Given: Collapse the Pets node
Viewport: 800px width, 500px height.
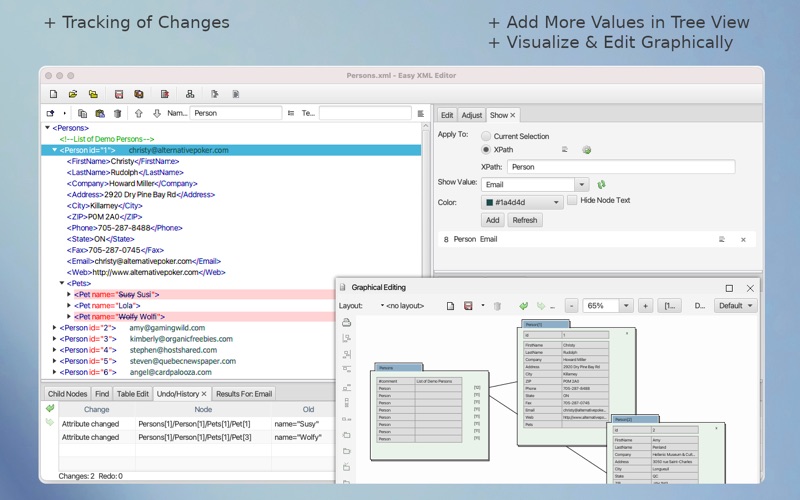Looking at the screenshot, I should [62, 283].
